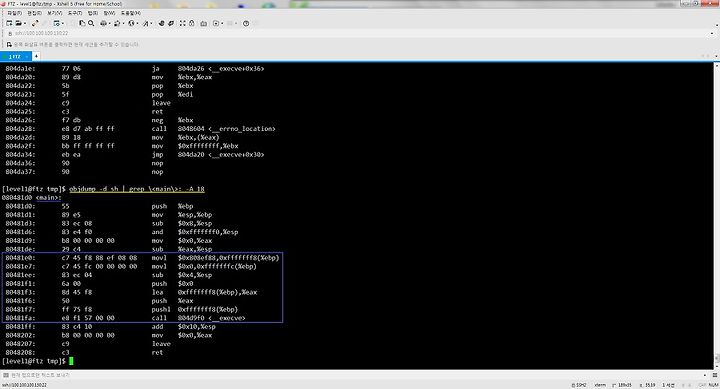Click the Encoding globe icon
The height and width of the screenshot is (389, 720).
131,23
